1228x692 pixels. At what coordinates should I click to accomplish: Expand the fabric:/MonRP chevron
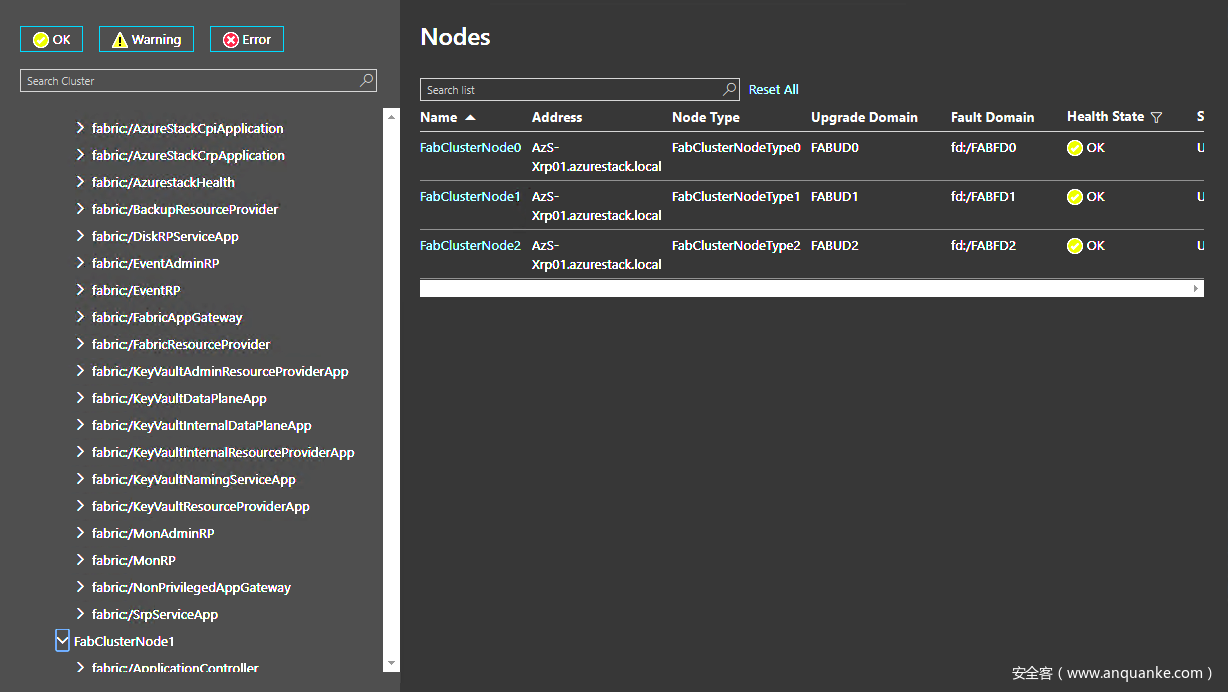point(80,560)
